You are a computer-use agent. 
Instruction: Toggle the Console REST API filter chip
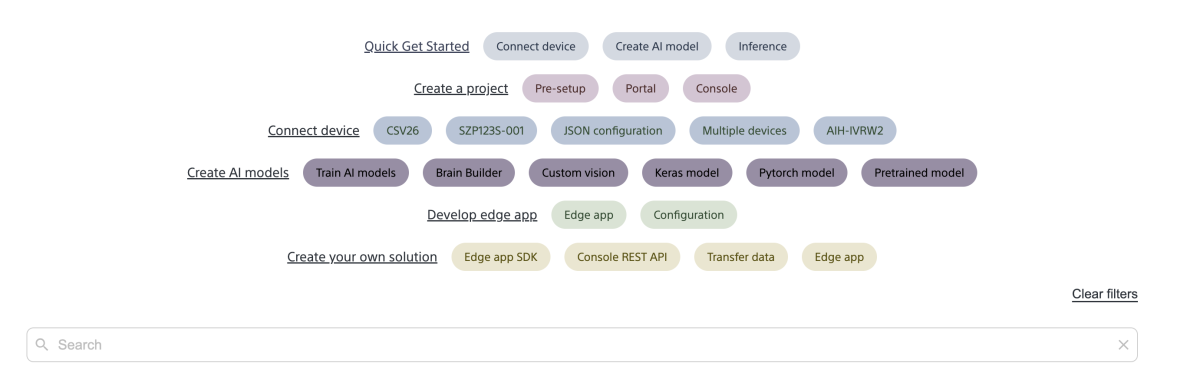coord(622,257)
